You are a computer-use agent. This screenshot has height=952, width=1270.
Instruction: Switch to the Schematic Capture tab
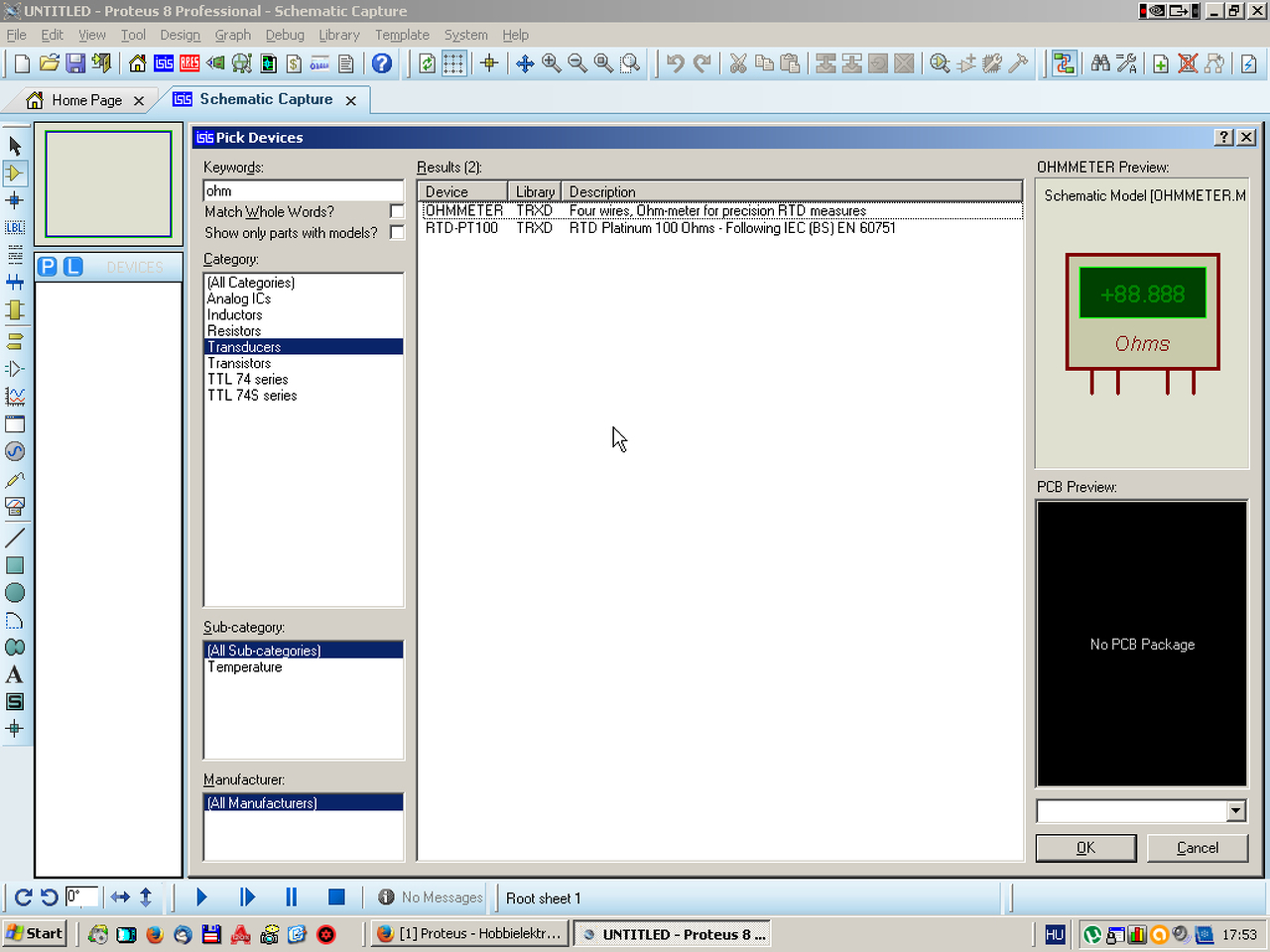tap(266, 99)
